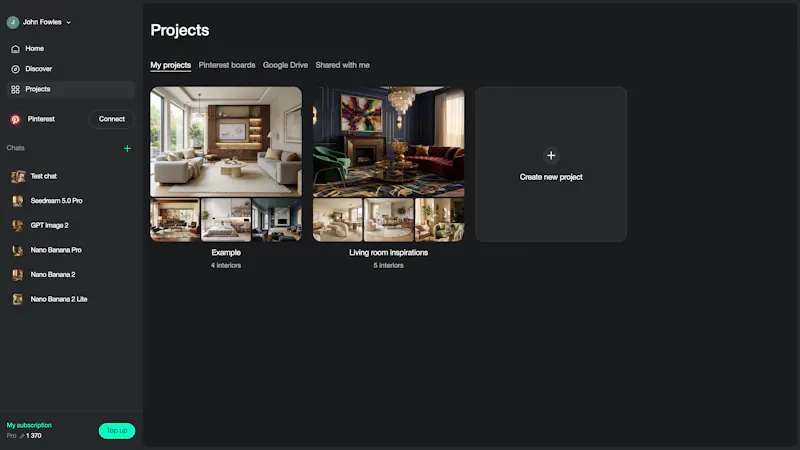The width and height of the screenshot is (800, 450).
Task: Open the Example project bedroom thumbnail
Action: coord(226,220)
